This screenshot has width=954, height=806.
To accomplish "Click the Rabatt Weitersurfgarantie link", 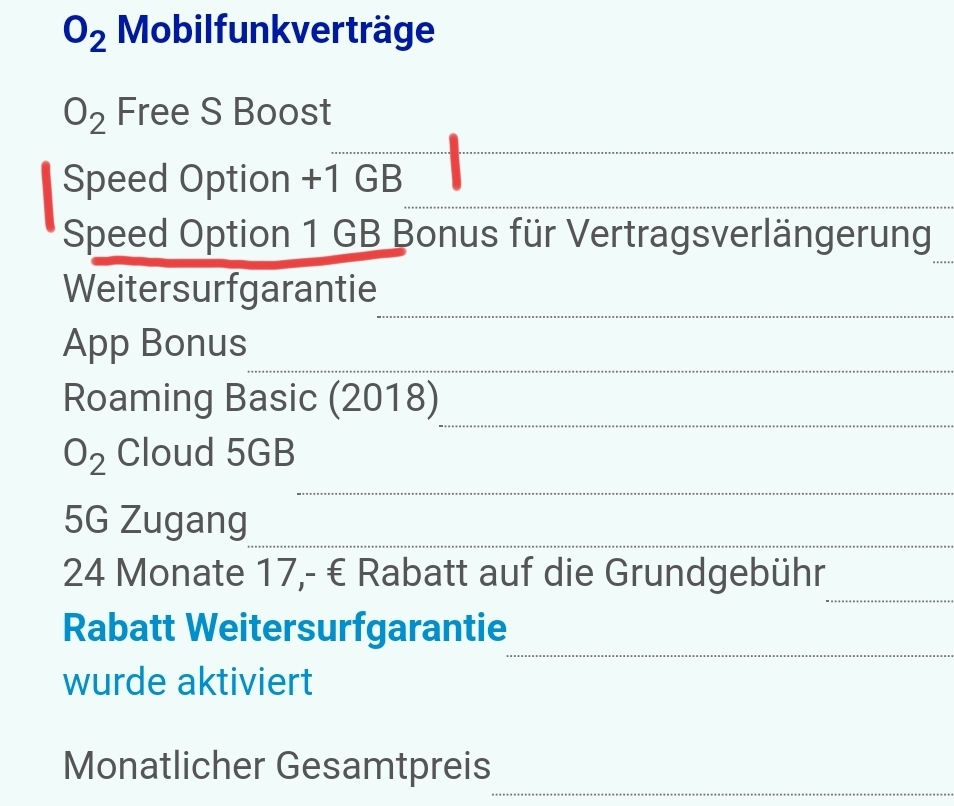I will (285, 628).
